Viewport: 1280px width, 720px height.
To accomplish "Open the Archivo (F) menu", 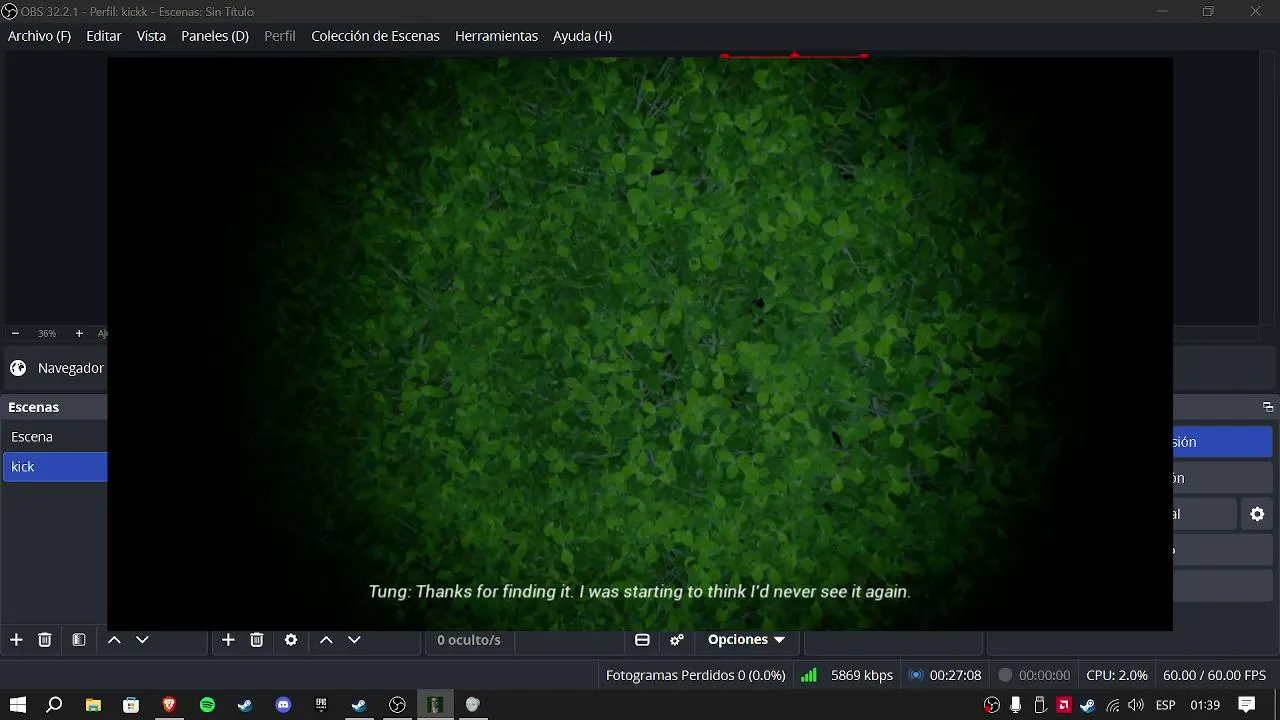I will [39, 36].
